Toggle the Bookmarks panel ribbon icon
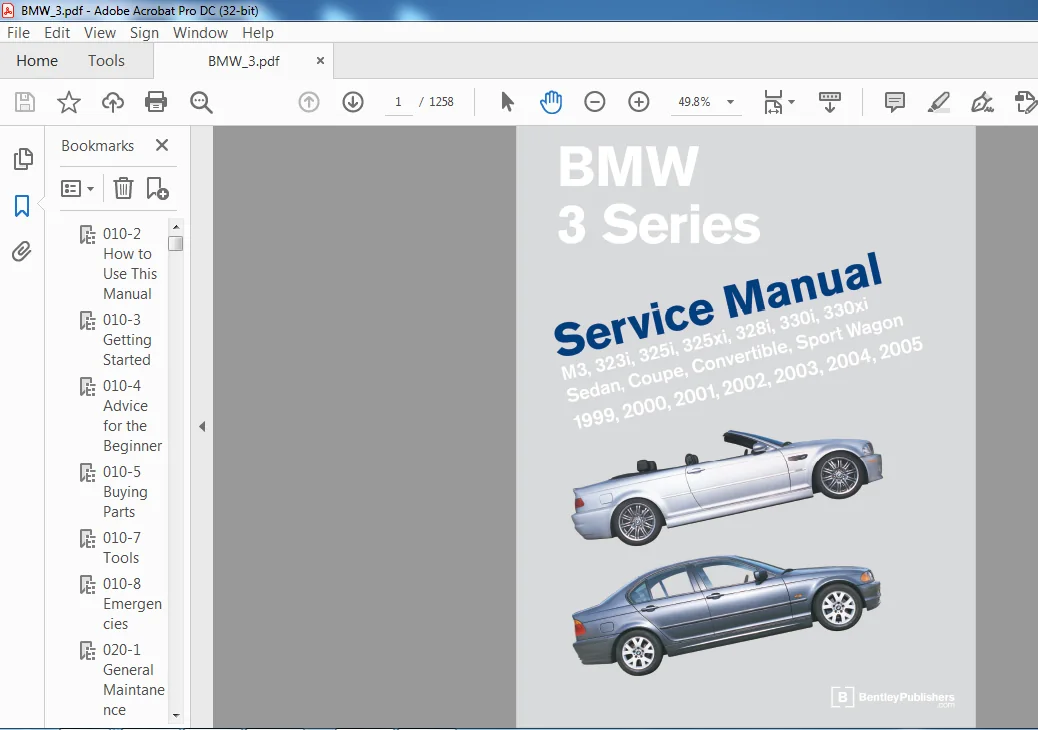1038x730 pixels. click(22, 206)
